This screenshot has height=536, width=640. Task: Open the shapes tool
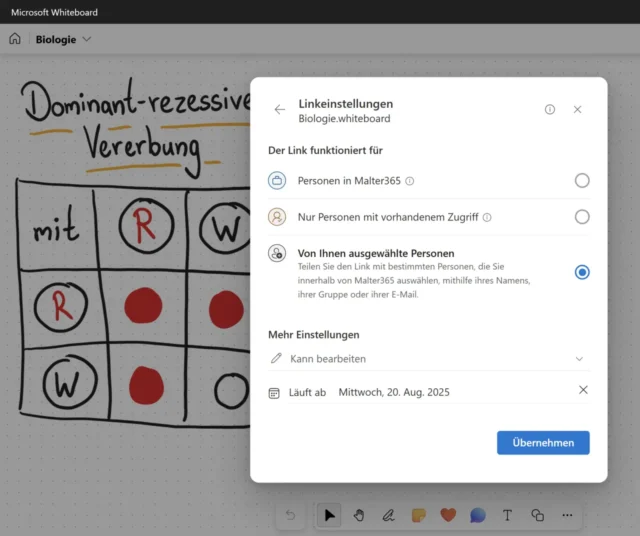[537, 515]
